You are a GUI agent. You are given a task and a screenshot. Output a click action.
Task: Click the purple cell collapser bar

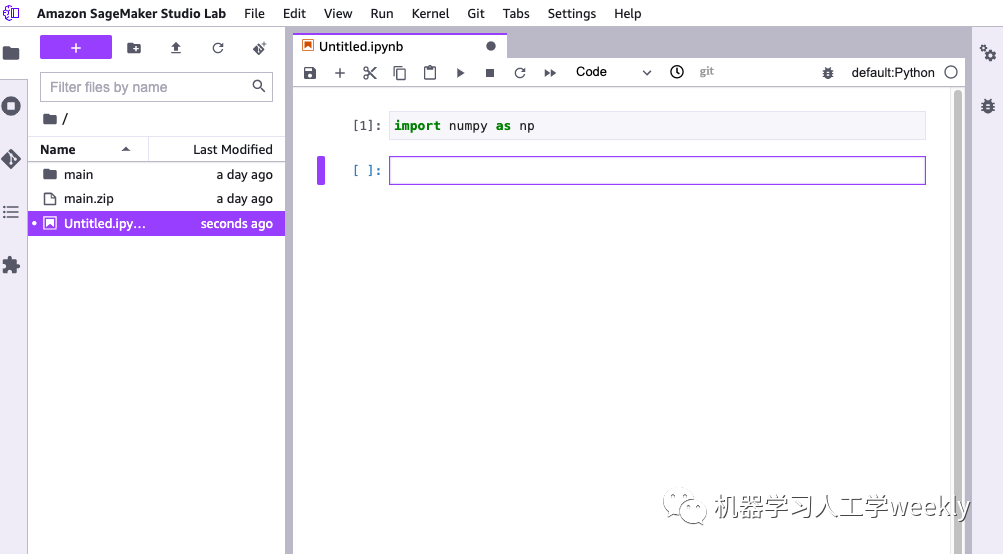click(321, 170)
